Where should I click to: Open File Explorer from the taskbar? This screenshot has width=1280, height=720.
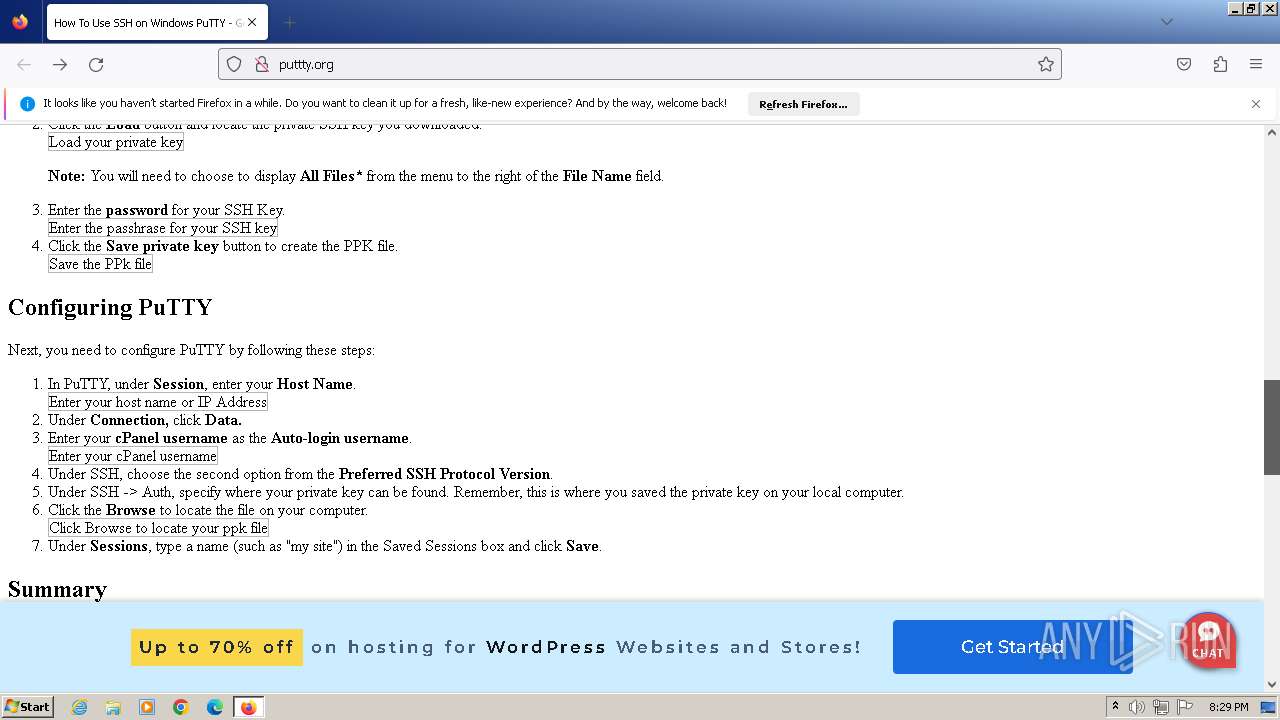coord(113,707)
